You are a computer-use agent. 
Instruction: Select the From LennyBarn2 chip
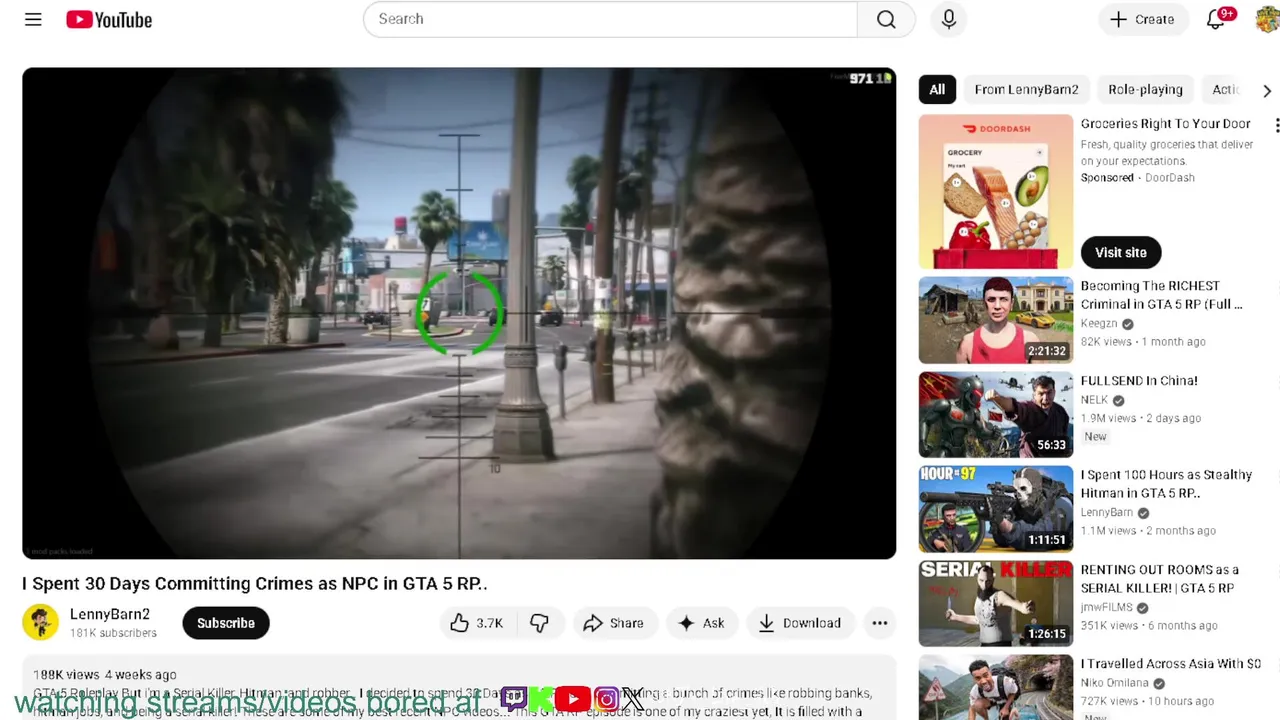(x=1026, y=90)
